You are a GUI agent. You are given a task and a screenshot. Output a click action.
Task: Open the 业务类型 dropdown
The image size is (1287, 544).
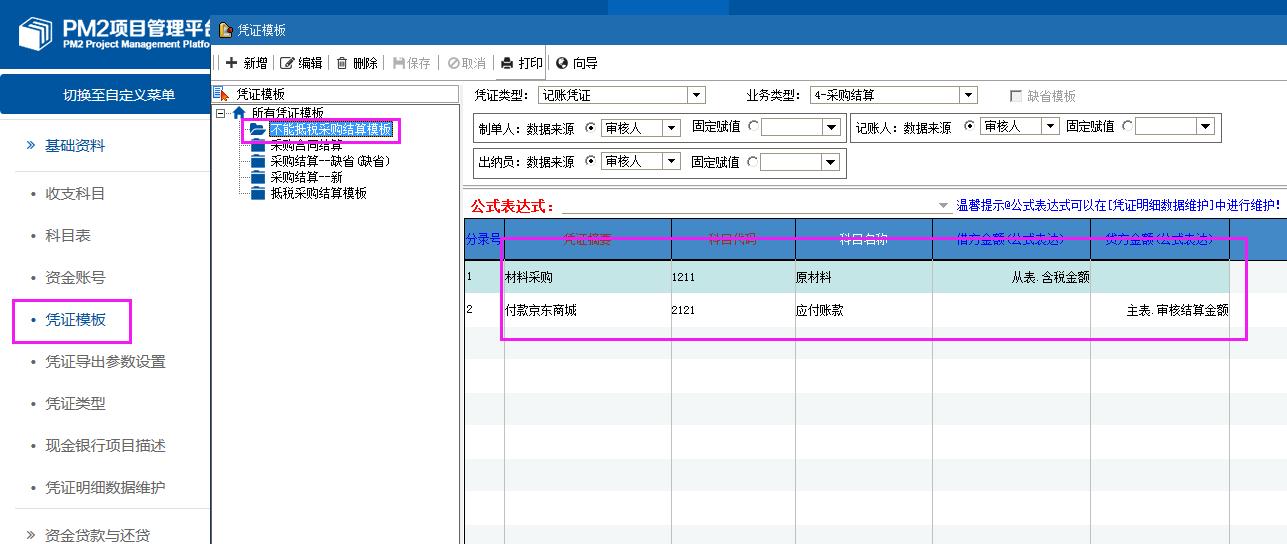tap(967, 95)
